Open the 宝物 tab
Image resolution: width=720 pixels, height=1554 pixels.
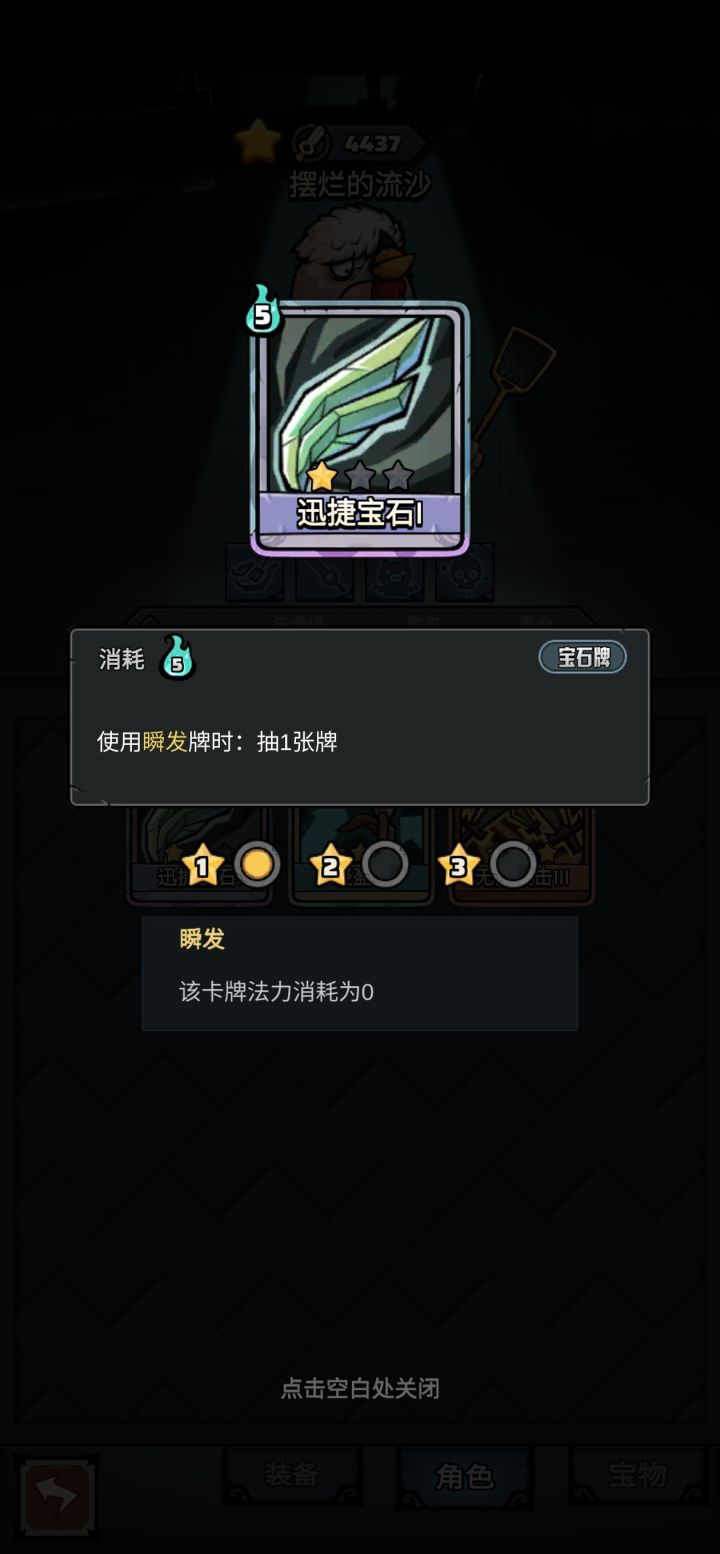(x=638, y=1475)
